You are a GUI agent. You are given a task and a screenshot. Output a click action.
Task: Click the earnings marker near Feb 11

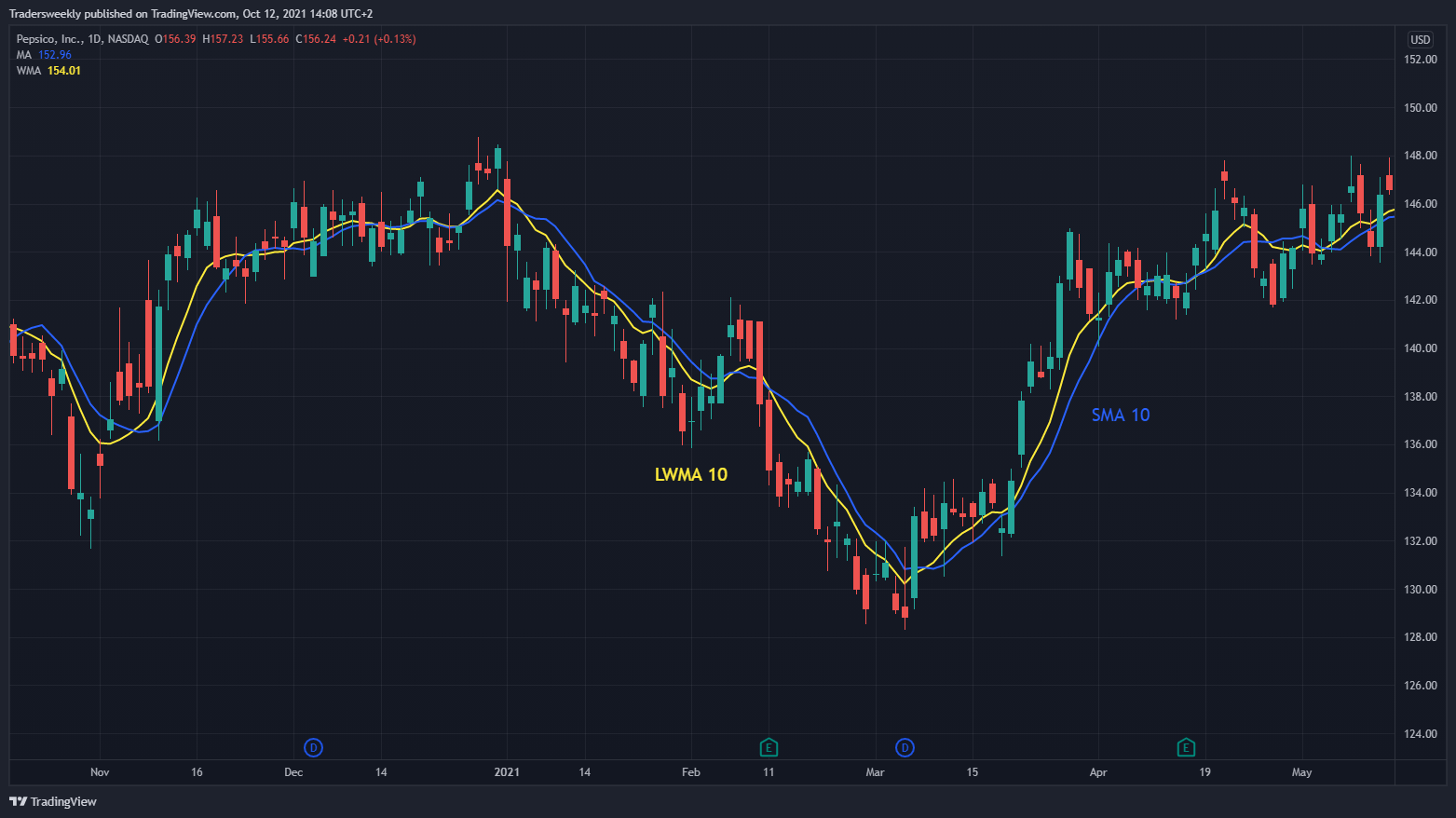pos(769,747)
